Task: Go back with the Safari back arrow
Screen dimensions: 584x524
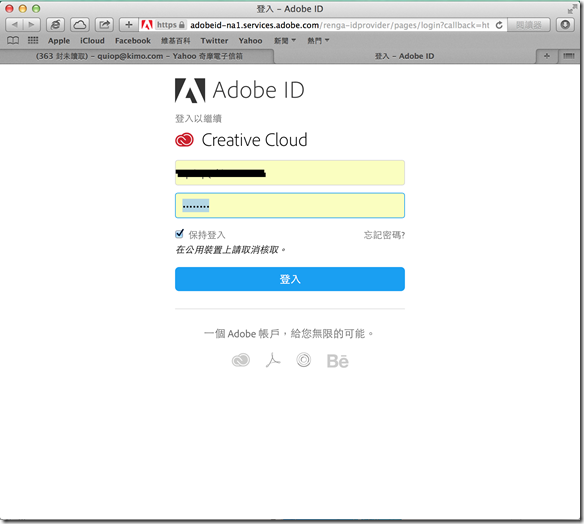Action: point(14,25)
